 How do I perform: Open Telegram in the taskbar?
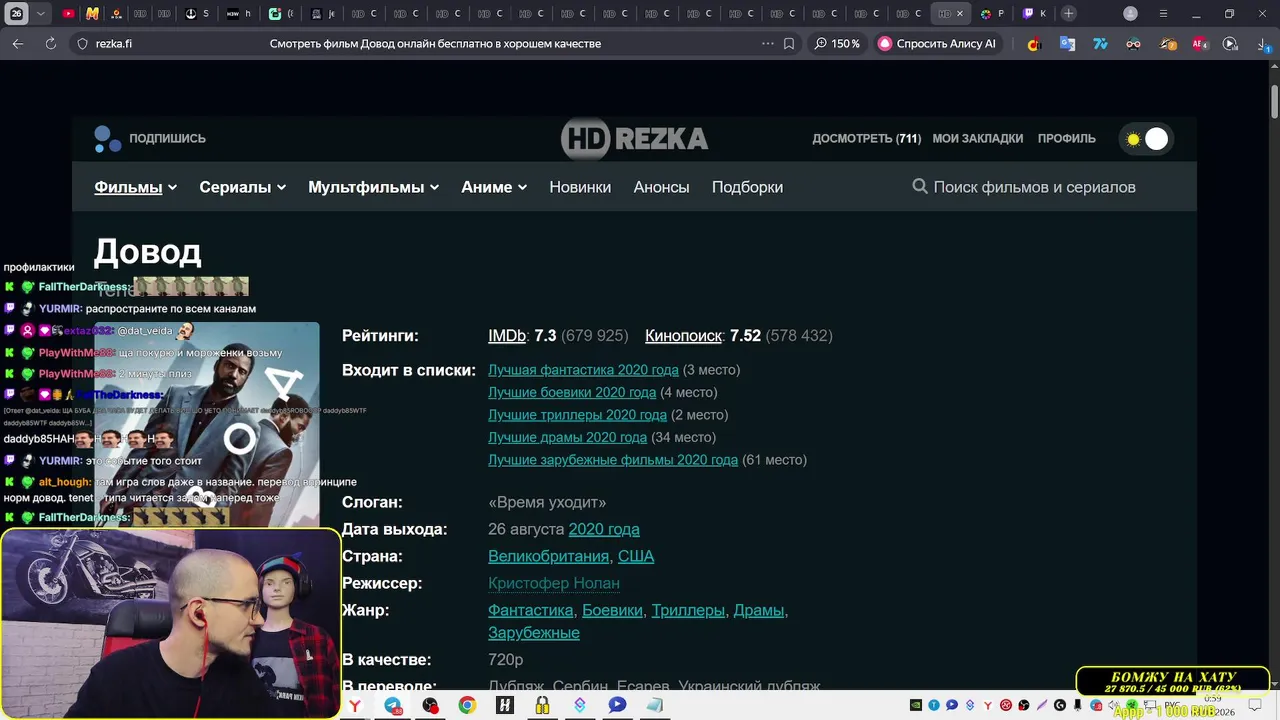(x=393, y=705)
